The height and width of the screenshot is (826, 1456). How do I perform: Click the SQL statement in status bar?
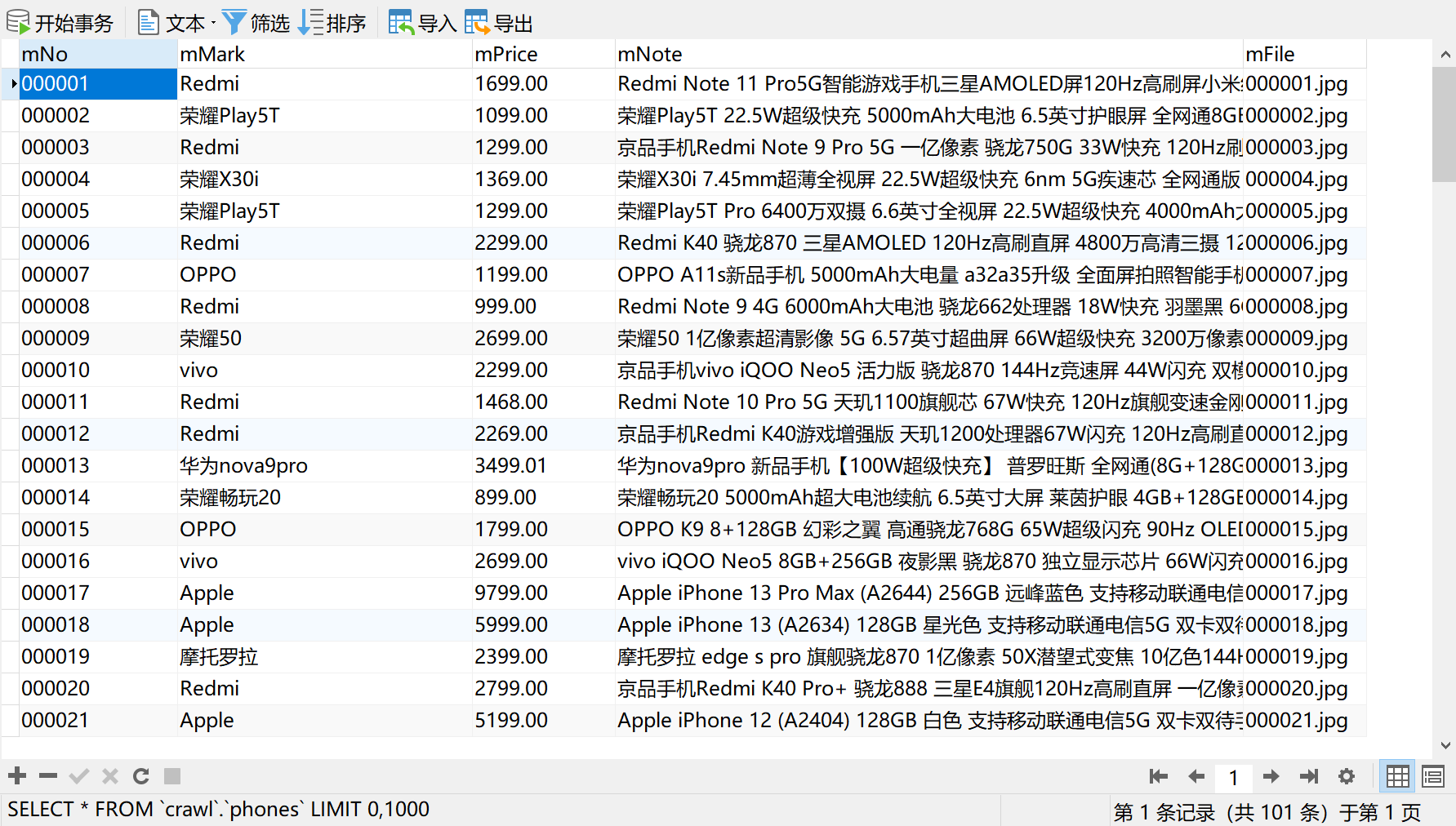click(x=218, y=810)
